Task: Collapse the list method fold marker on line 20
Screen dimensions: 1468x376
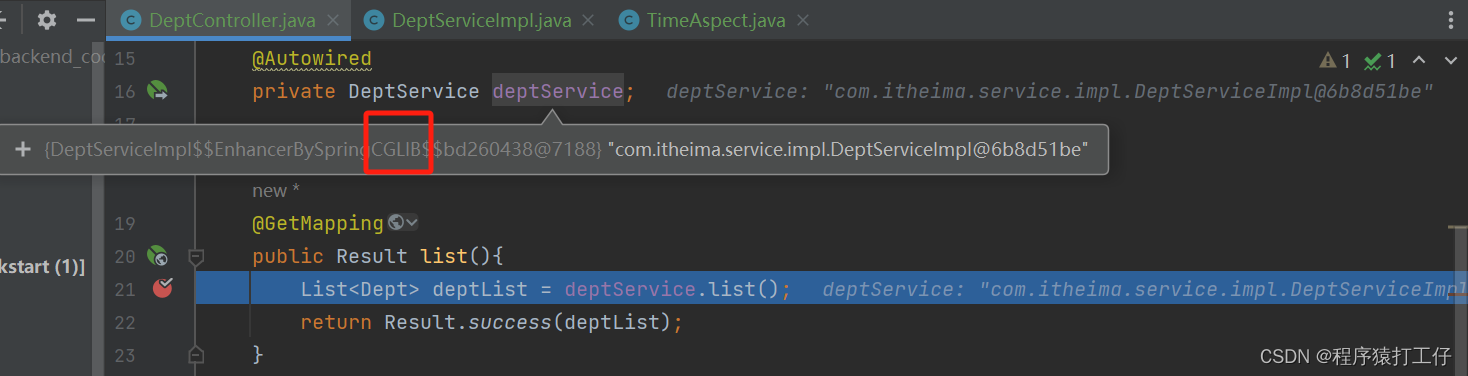Action: (196, 257)
